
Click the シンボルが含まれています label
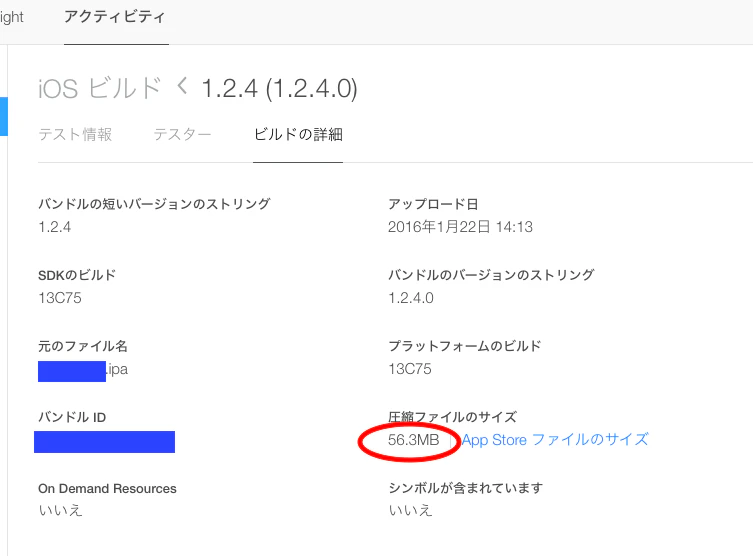[465, 488]
